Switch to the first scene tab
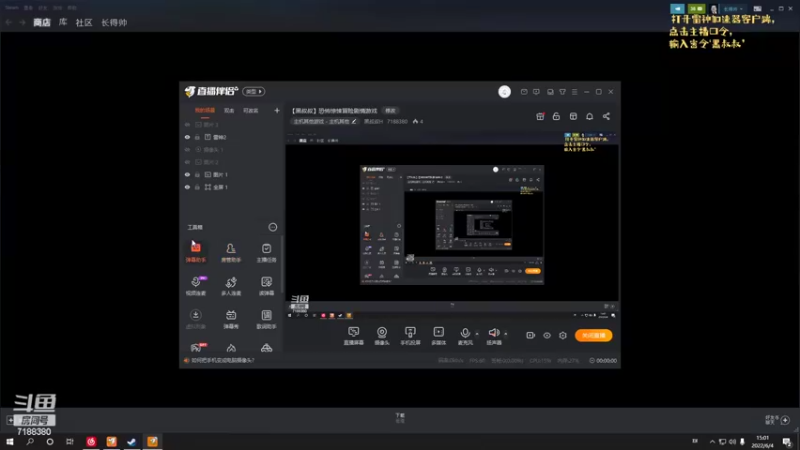 click(x=205, y=111)
